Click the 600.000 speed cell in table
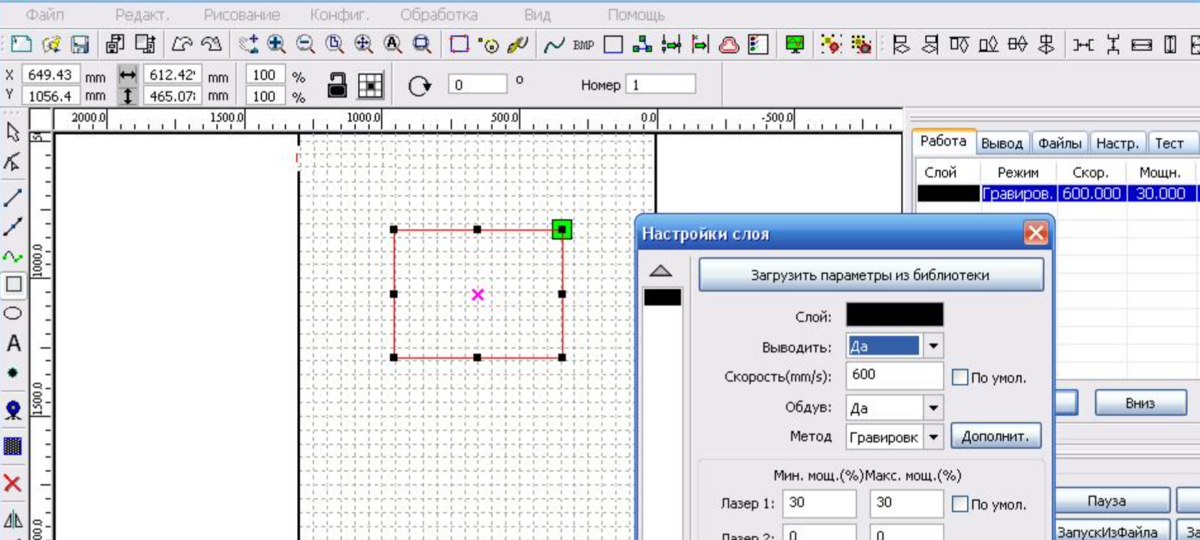 tap(1091, 194)
